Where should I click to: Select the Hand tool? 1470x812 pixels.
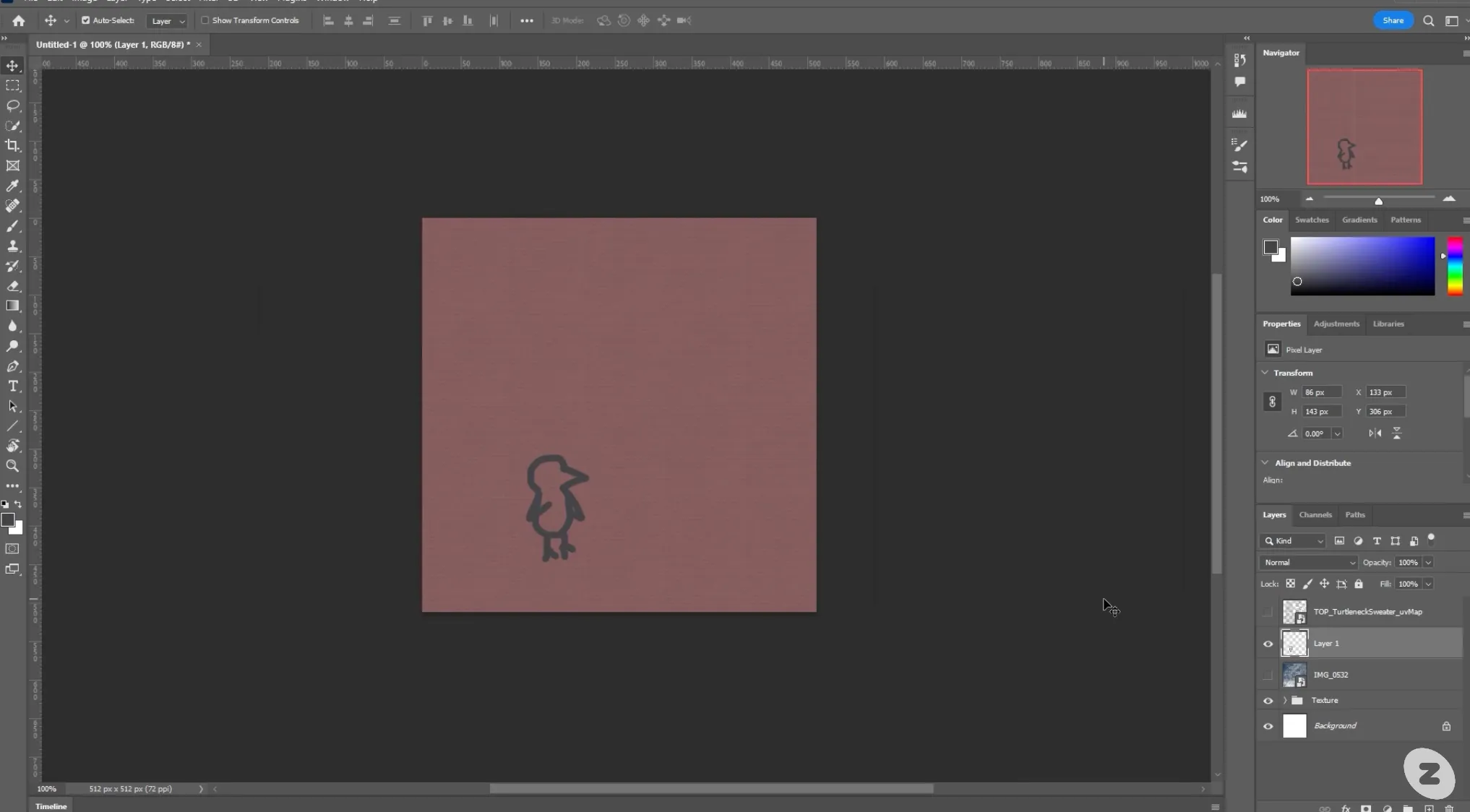click(x=13, y=446)
